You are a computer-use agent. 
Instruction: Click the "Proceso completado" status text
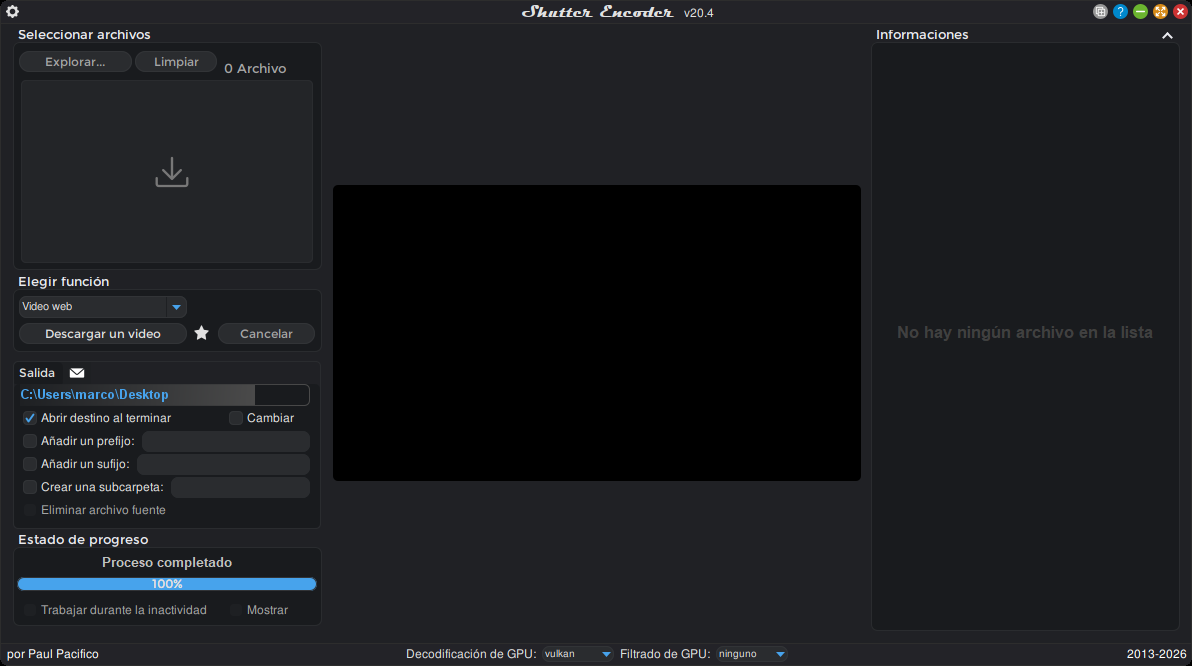tap(167, 563)
